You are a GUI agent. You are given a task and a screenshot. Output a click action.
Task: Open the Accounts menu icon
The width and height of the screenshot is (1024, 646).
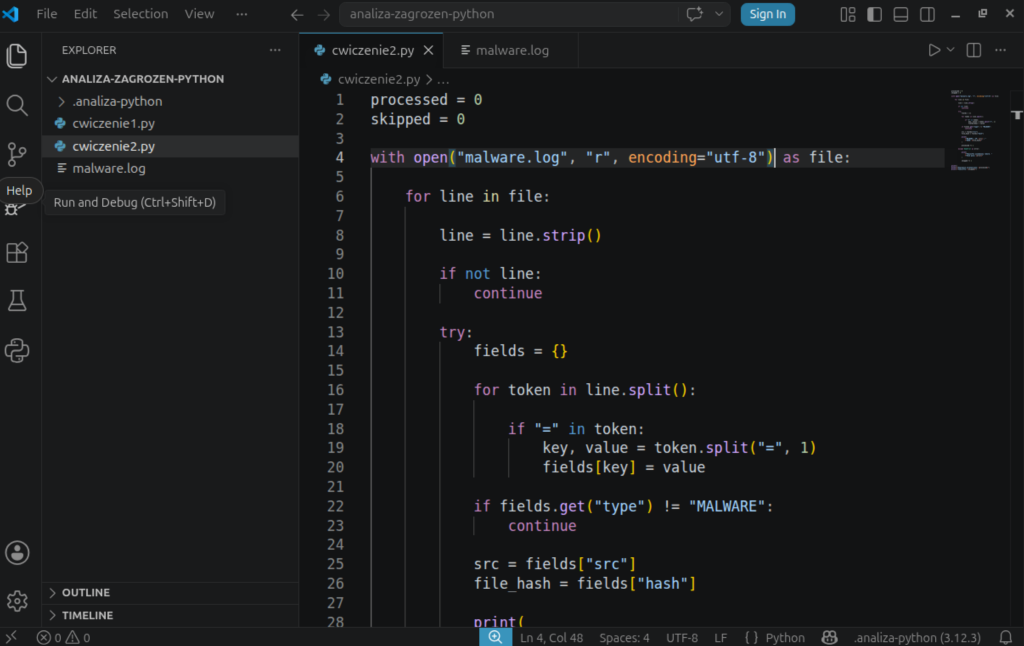tap(17, 553)
